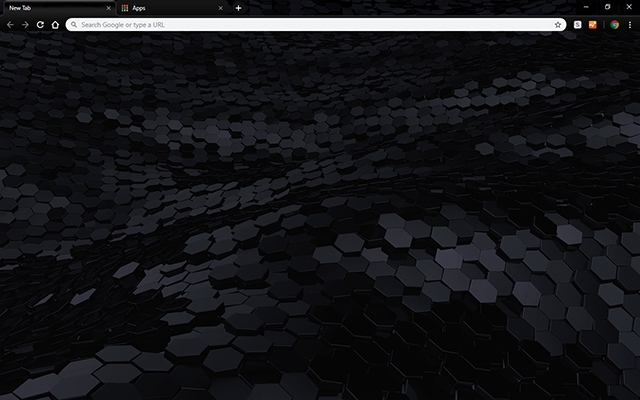Image resolution: width=640 pixels, height=400 pixels.
Task: Open the white S extension icon
Action: (579, 24)
